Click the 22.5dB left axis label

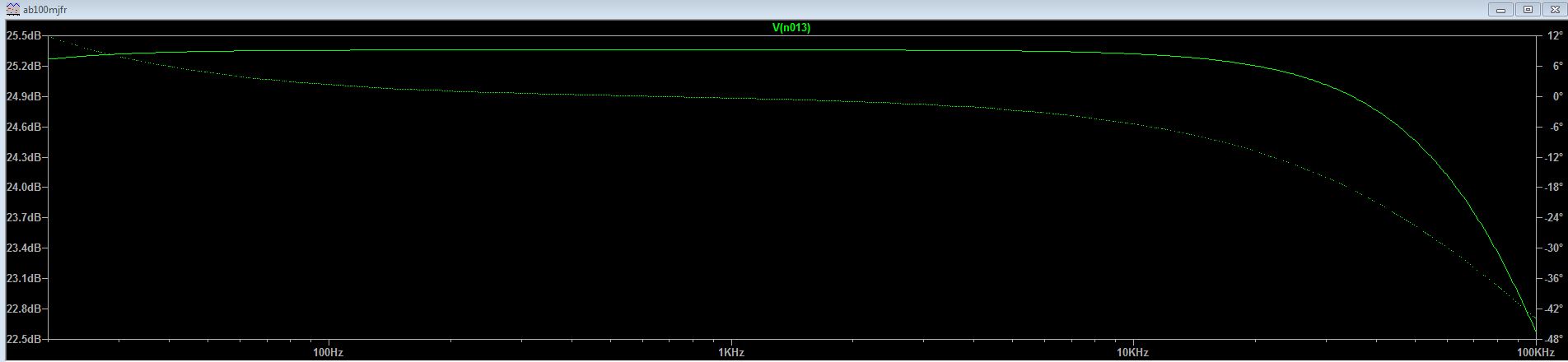(x=23, y=339)
